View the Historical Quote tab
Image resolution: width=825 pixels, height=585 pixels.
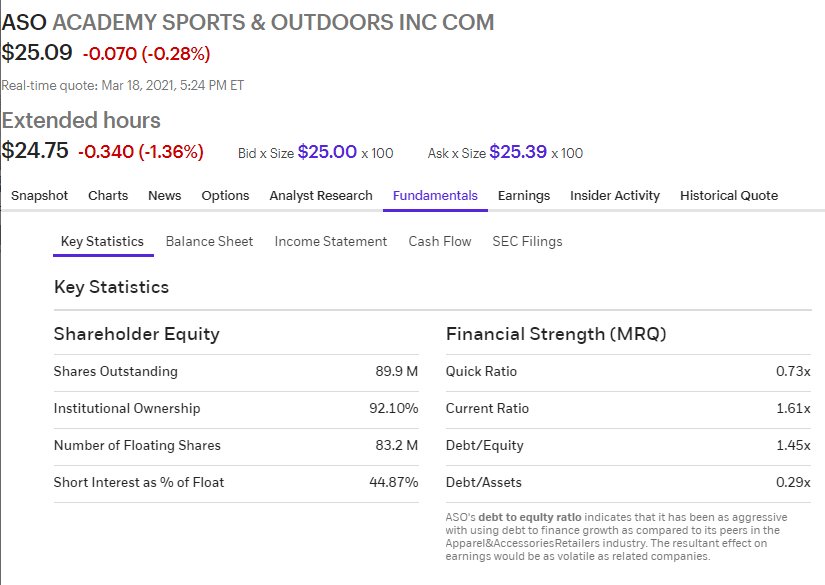click(x=729, y=196)
